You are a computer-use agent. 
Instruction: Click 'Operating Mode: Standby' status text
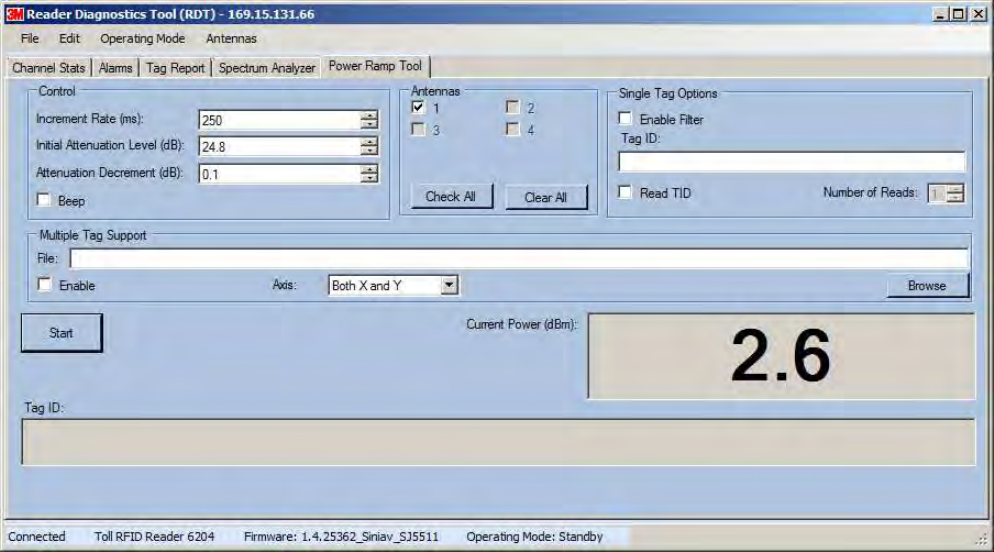point(534,537)
